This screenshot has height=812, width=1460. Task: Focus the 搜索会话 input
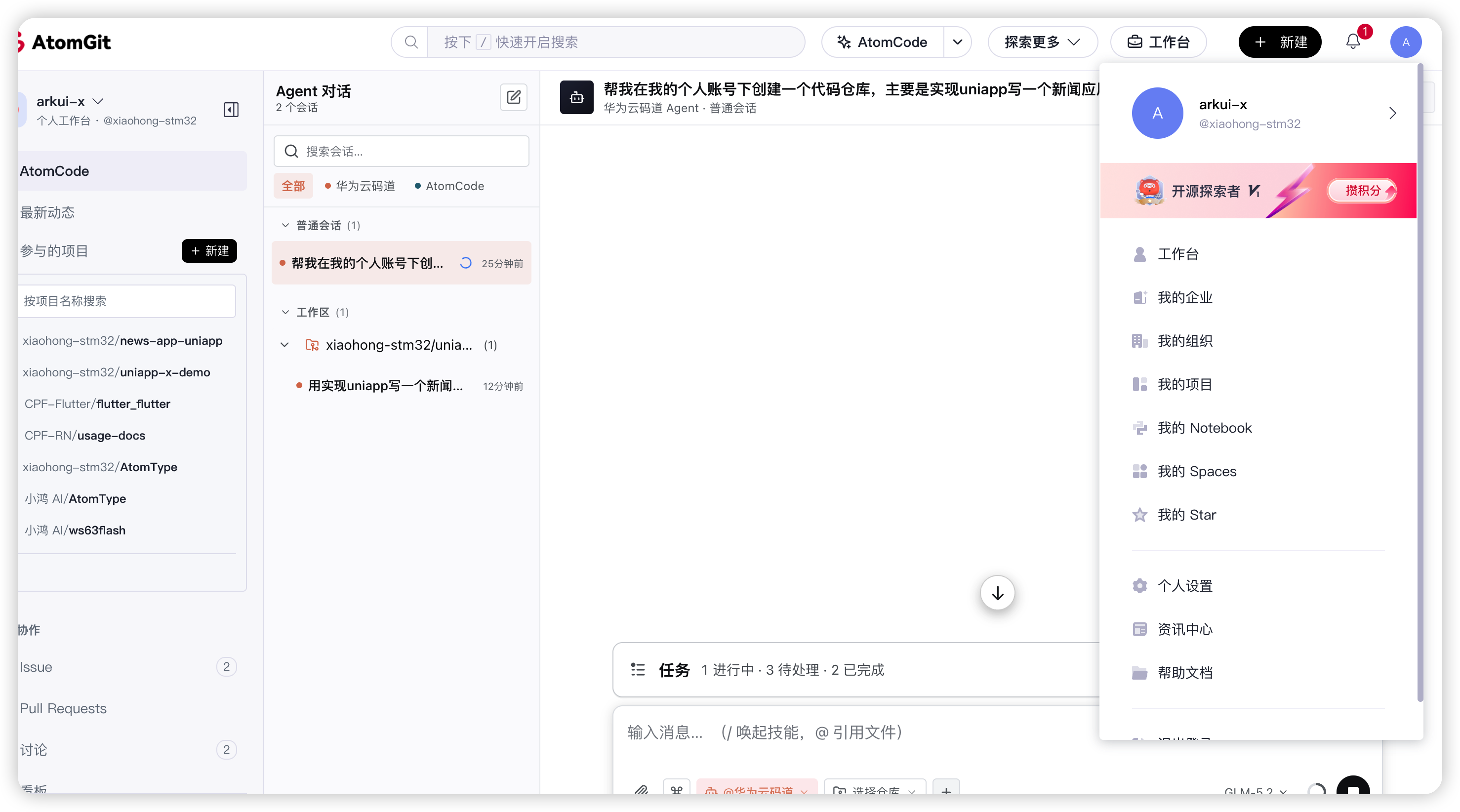[x=401, y=151]
